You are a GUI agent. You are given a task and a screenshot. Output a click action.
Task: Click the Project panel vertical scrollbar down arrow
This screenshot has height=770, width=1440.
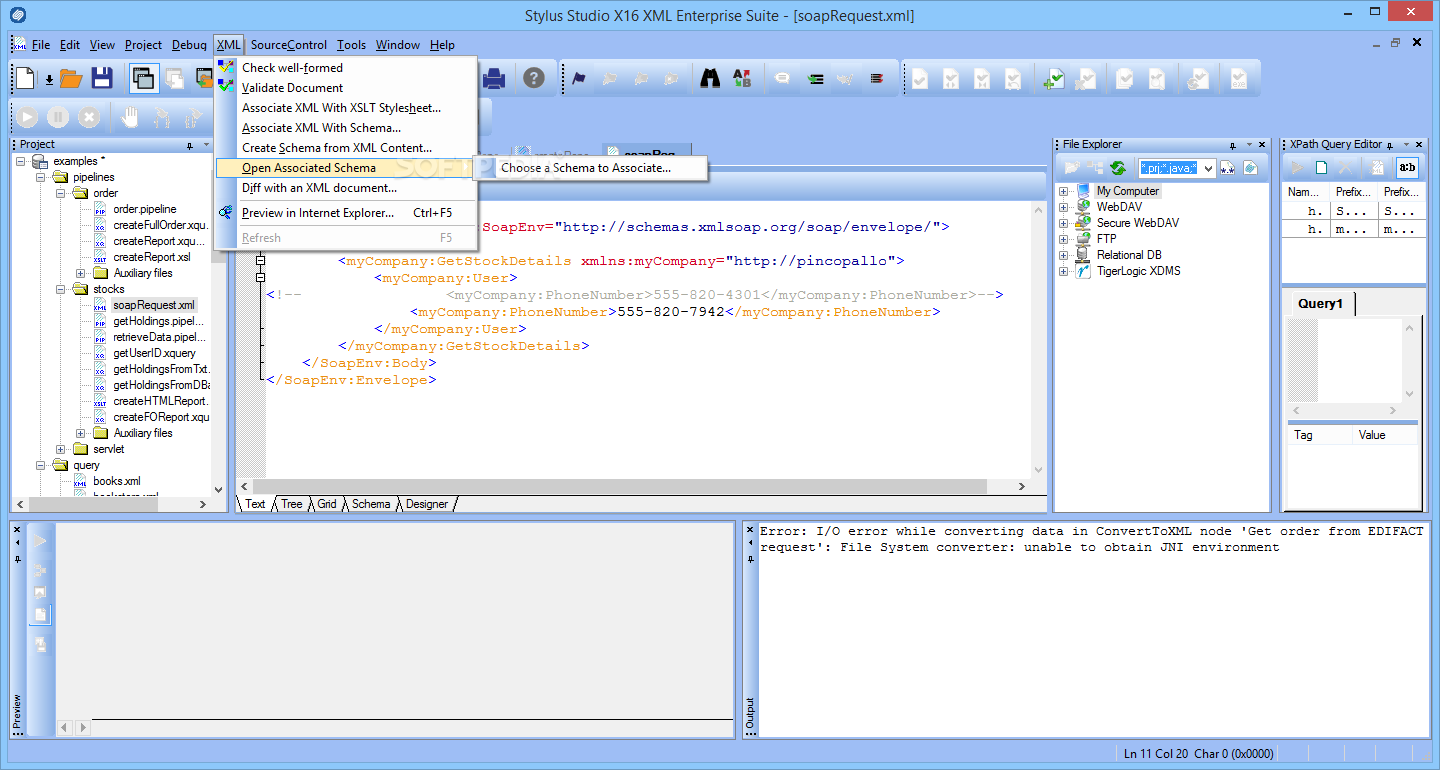(220, 490)
